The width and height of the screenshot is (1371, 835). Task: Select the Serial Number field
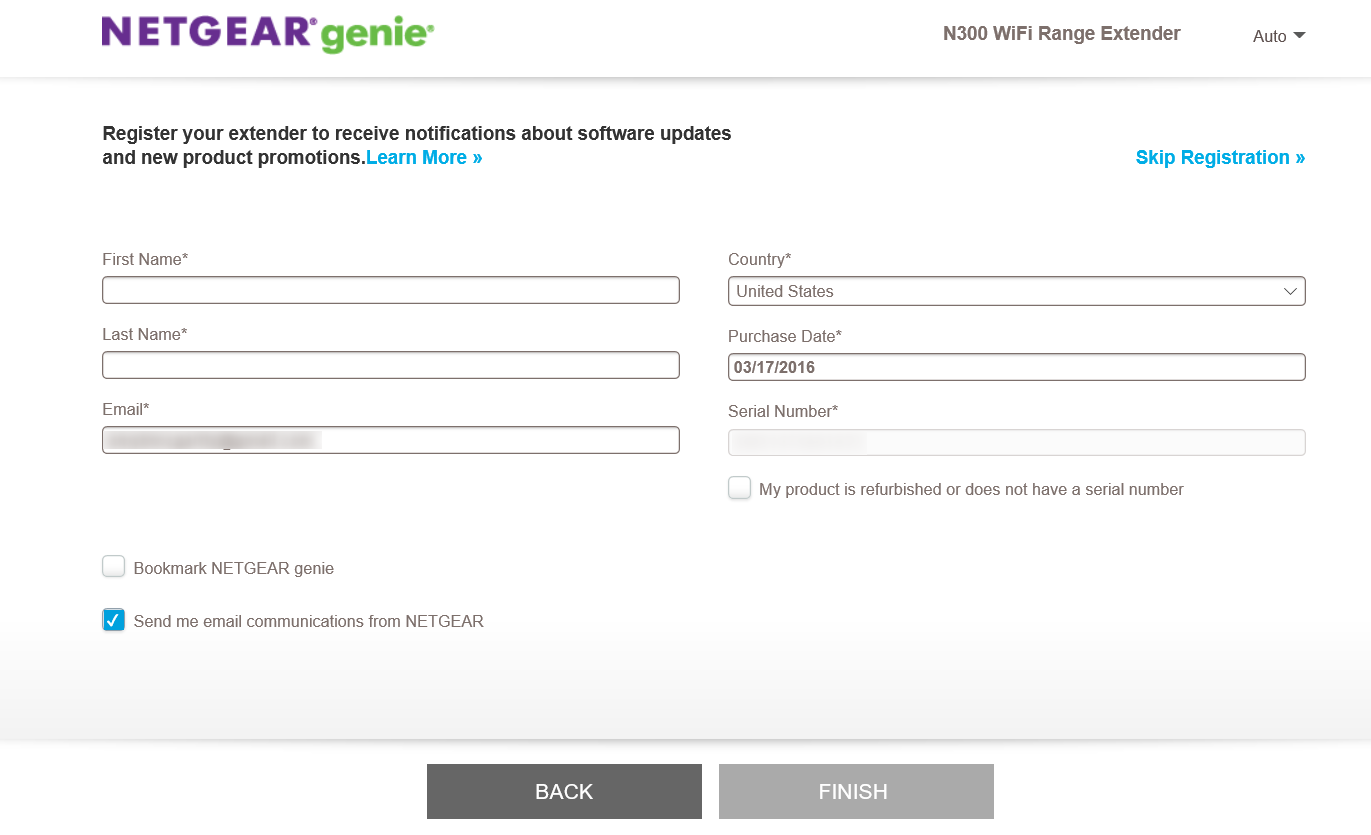[1016, 442]
